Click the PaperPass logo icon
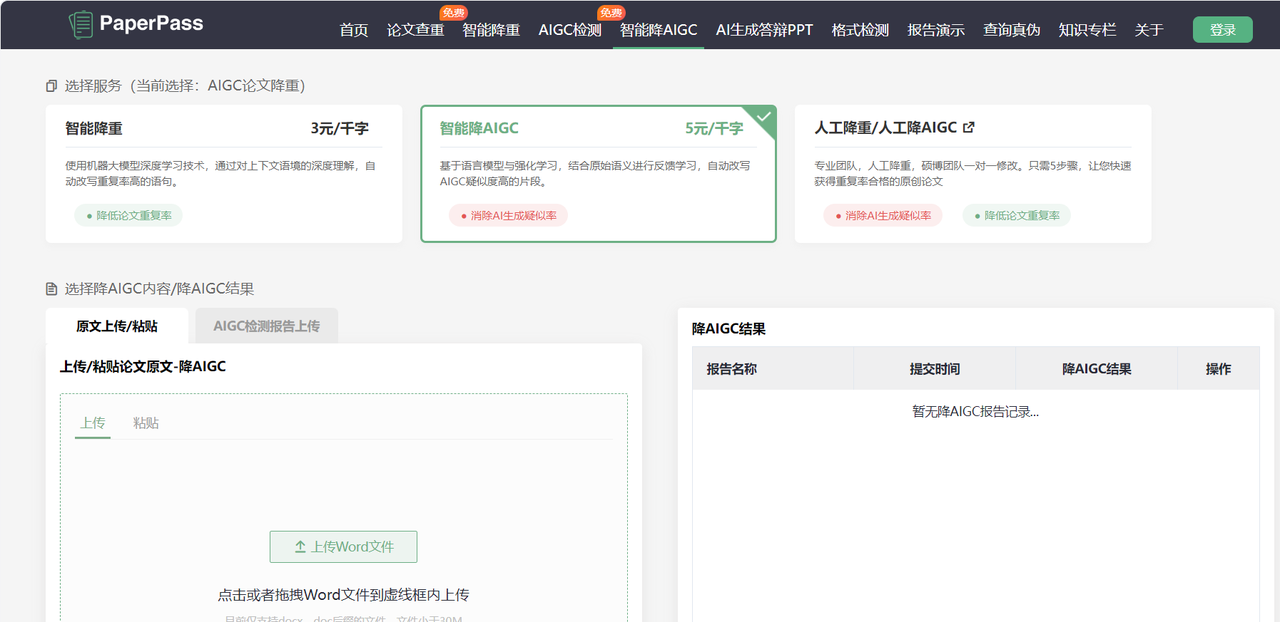This screenshot has width=1280, height=622. [x=81, y=24]
